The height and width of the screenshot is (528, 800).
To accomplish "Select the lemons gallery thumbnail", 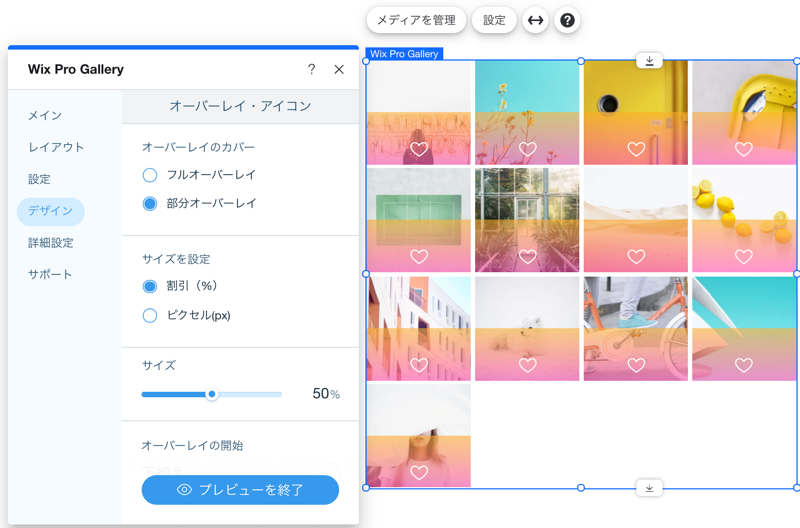I will tap(744, 220).
